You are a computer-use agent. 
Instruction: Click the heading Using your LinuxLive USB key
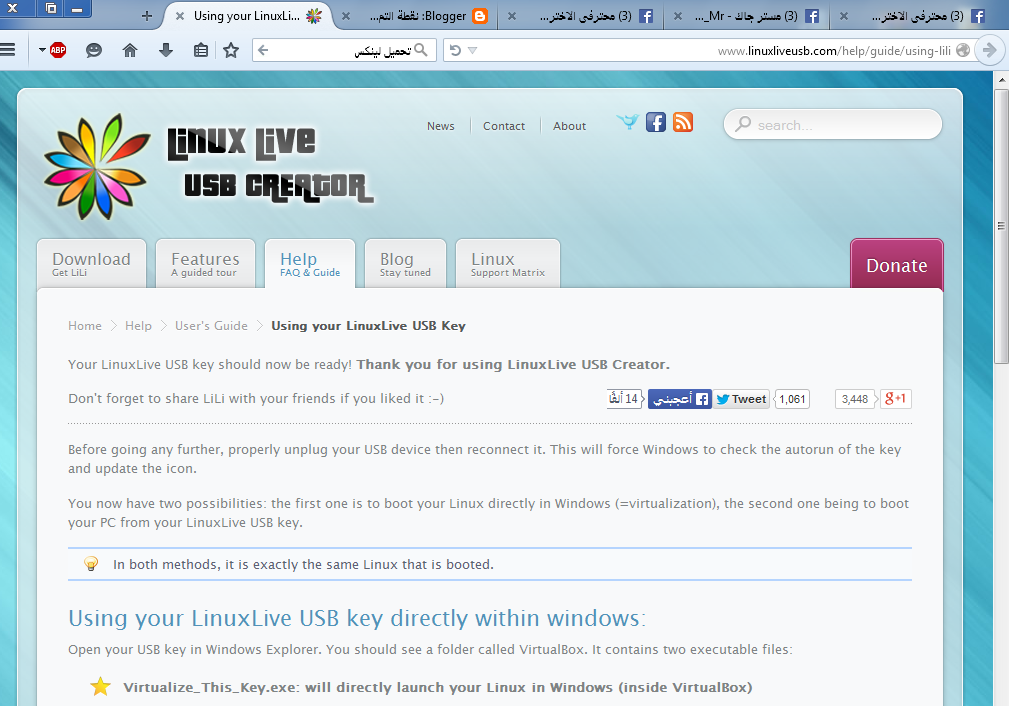[356, 618]
